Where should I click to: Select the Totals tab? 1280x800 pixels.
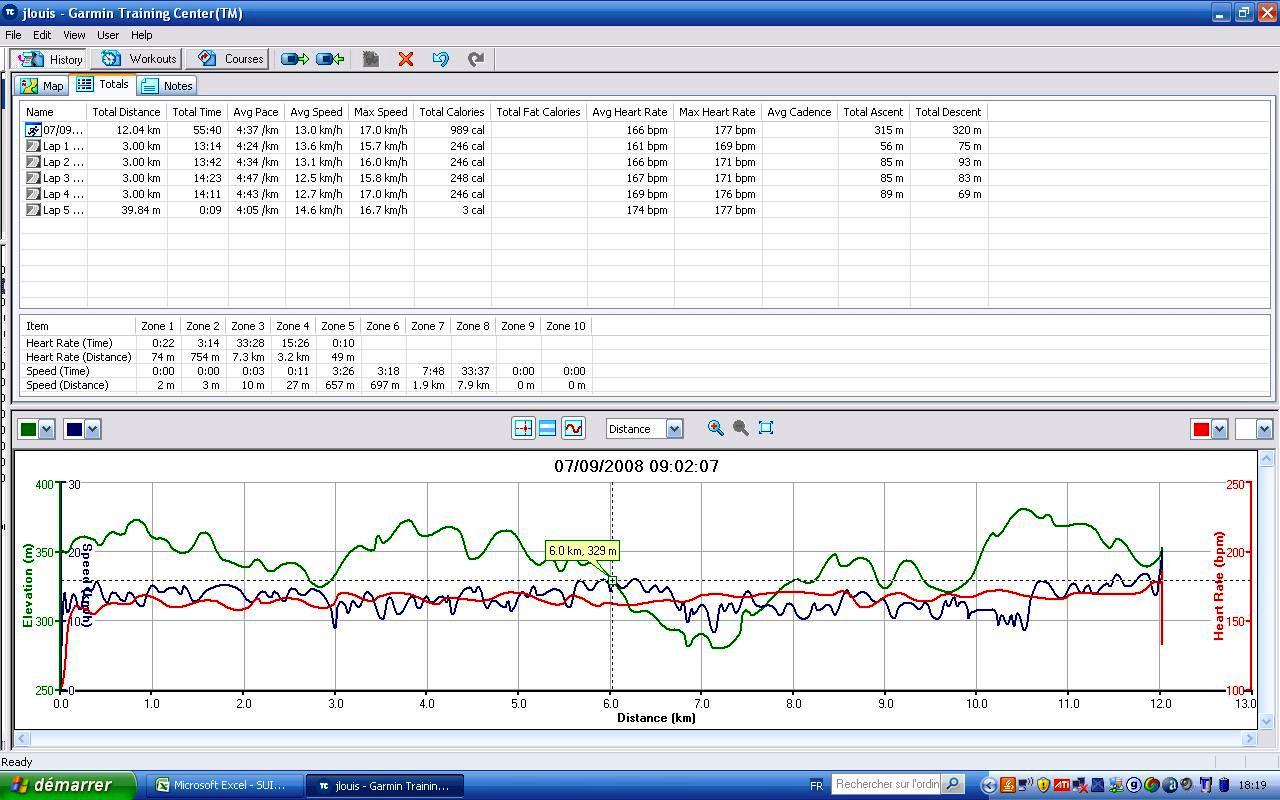103,85
